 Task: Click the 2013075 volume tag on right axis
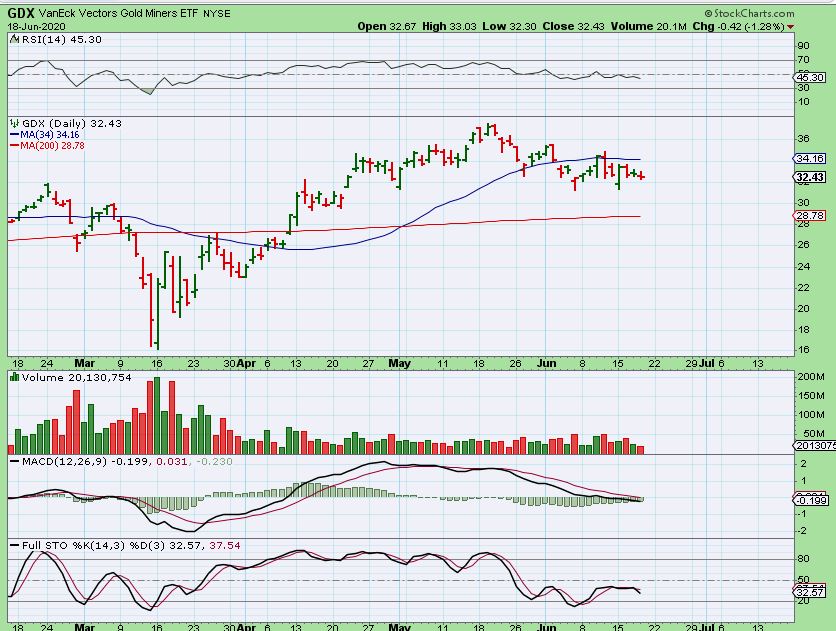click(815, 446)
